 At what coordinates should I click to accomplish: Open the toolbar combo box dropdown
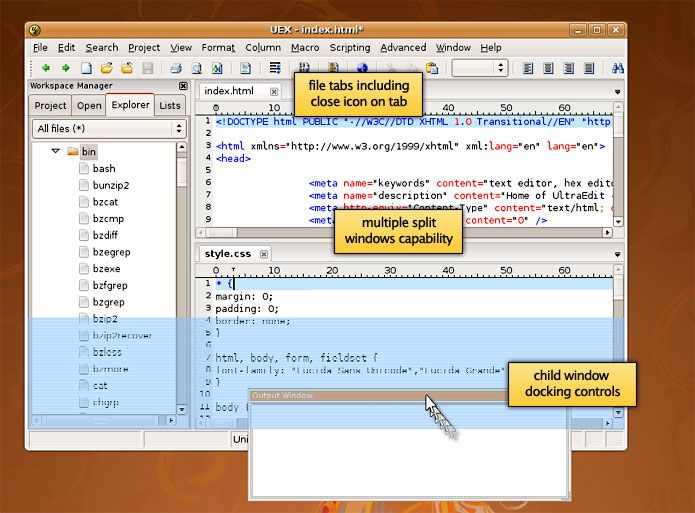500,68
